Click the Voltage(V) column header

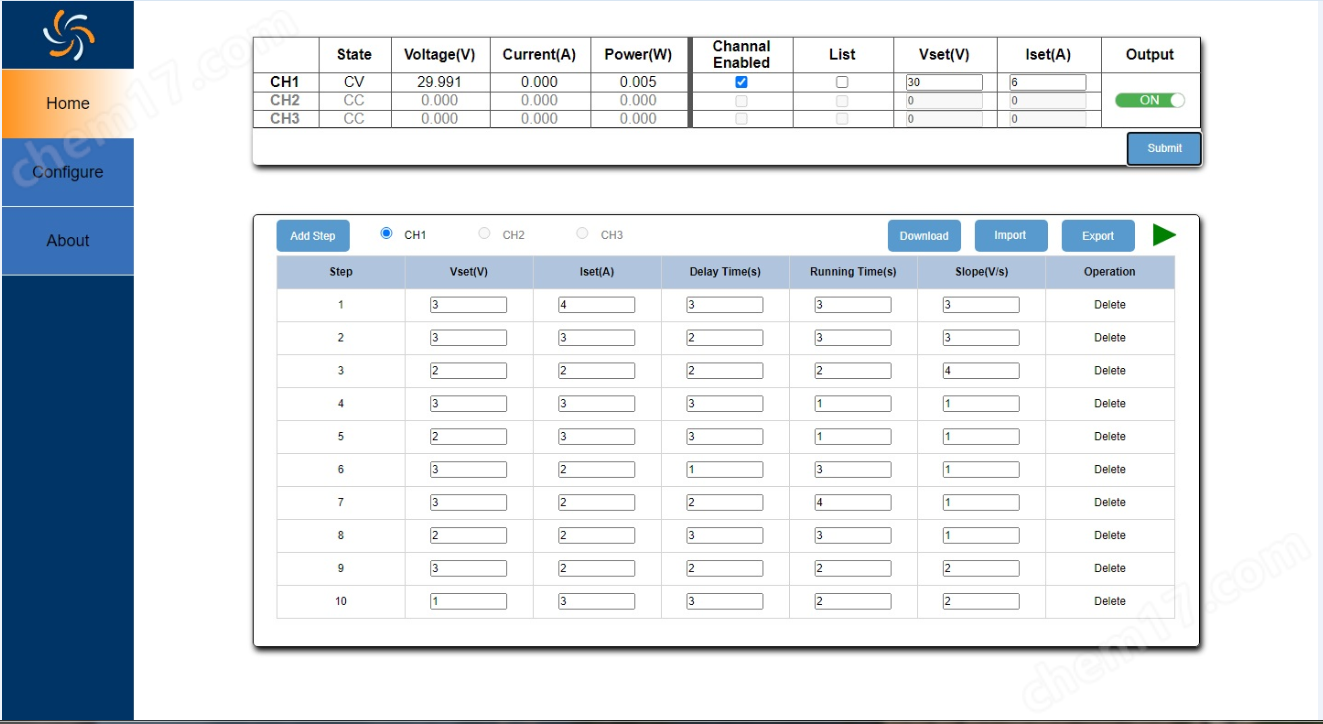tap(439, 55)
